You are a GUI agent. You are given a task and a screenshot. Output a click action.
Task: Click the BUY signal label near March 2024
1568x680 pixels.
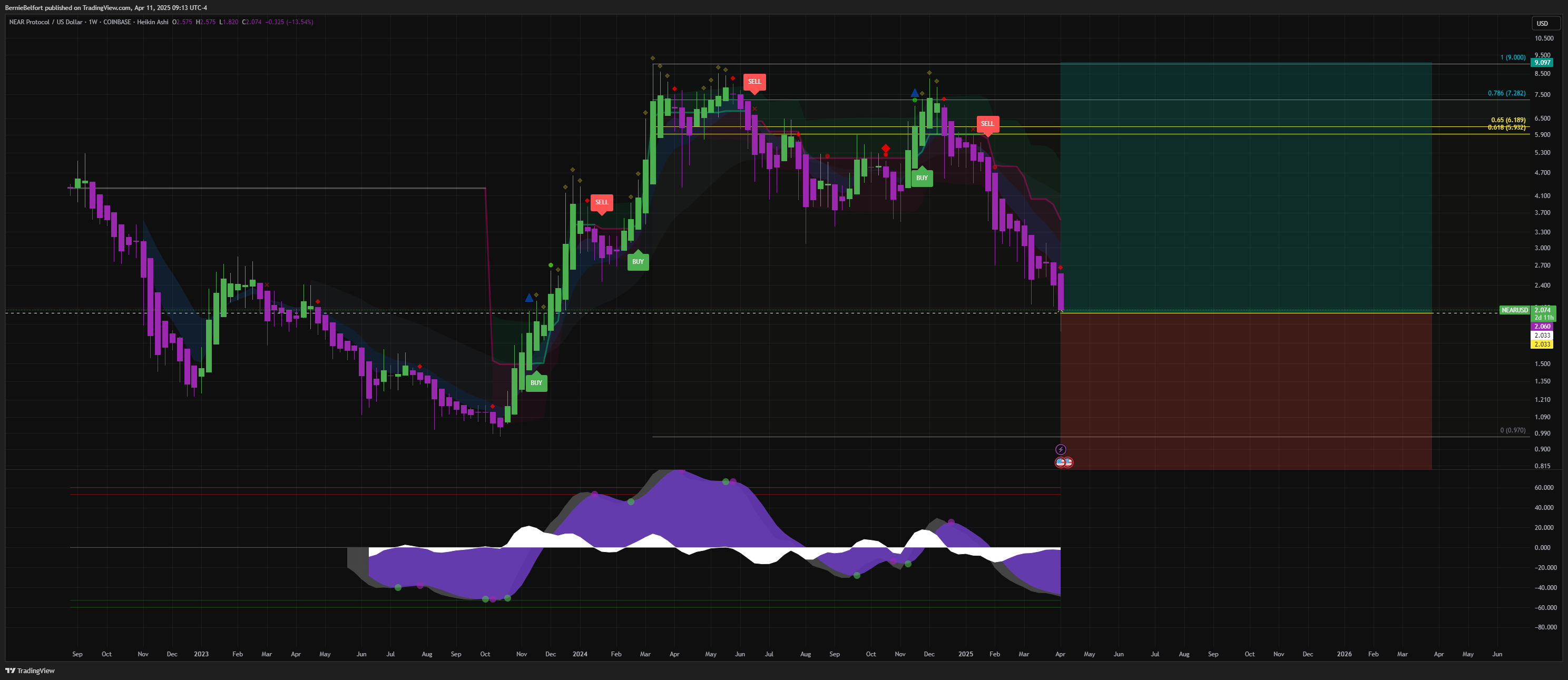click(x=638, y=261)
